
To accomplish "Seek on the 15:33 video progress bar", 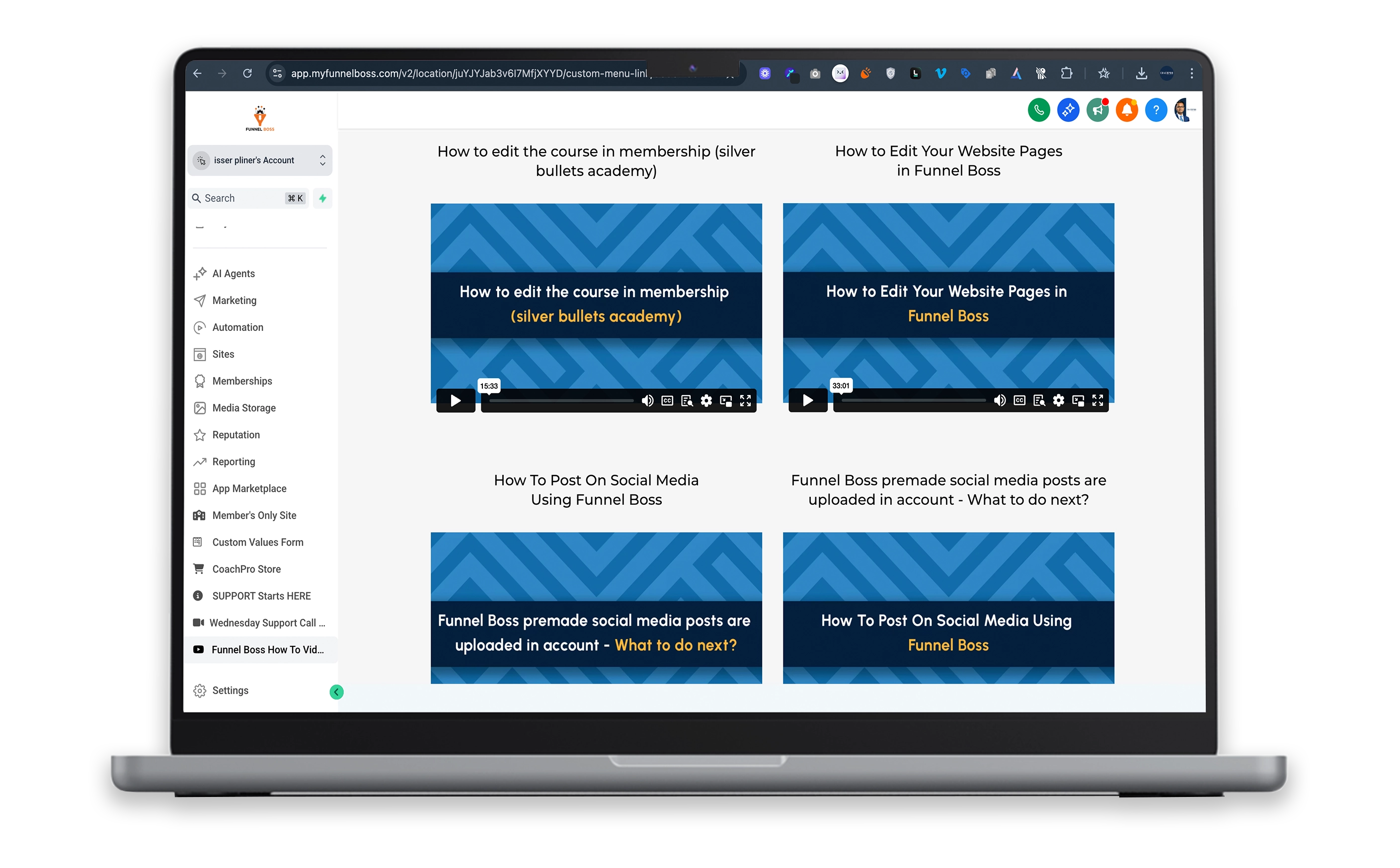I will 560,400.
